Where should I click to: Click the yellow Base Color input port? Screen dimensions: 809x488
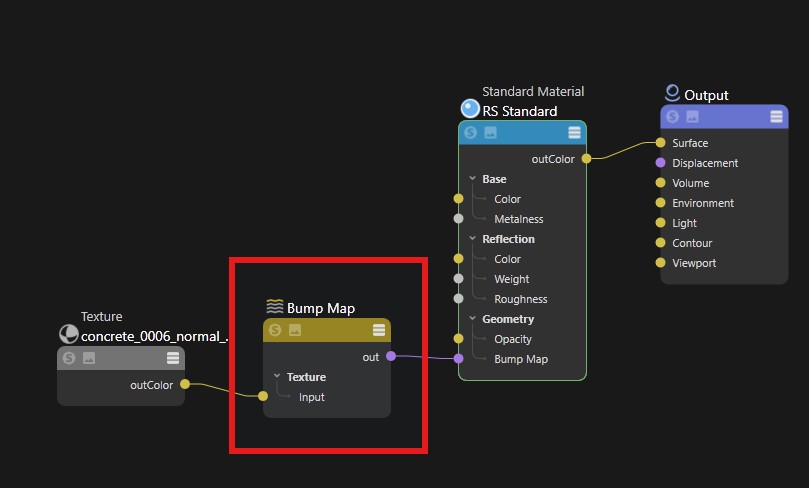[459, 199]
